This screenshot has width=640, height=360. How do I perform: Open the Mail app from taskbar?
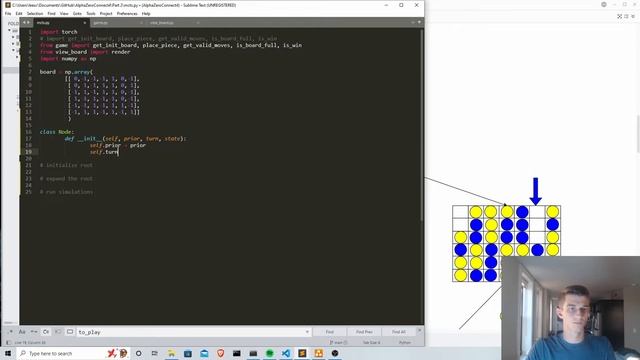(204, 353)
